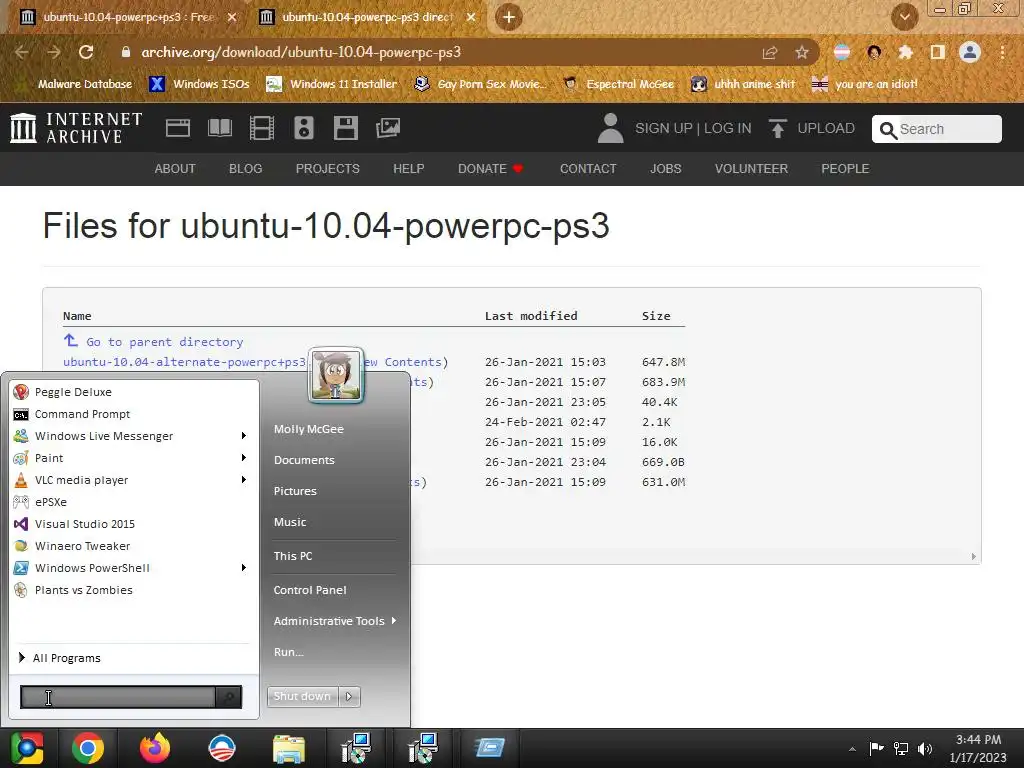Click Start menu search box
The height and width of the screenshot is (768, 1024).
coord(118,697)
